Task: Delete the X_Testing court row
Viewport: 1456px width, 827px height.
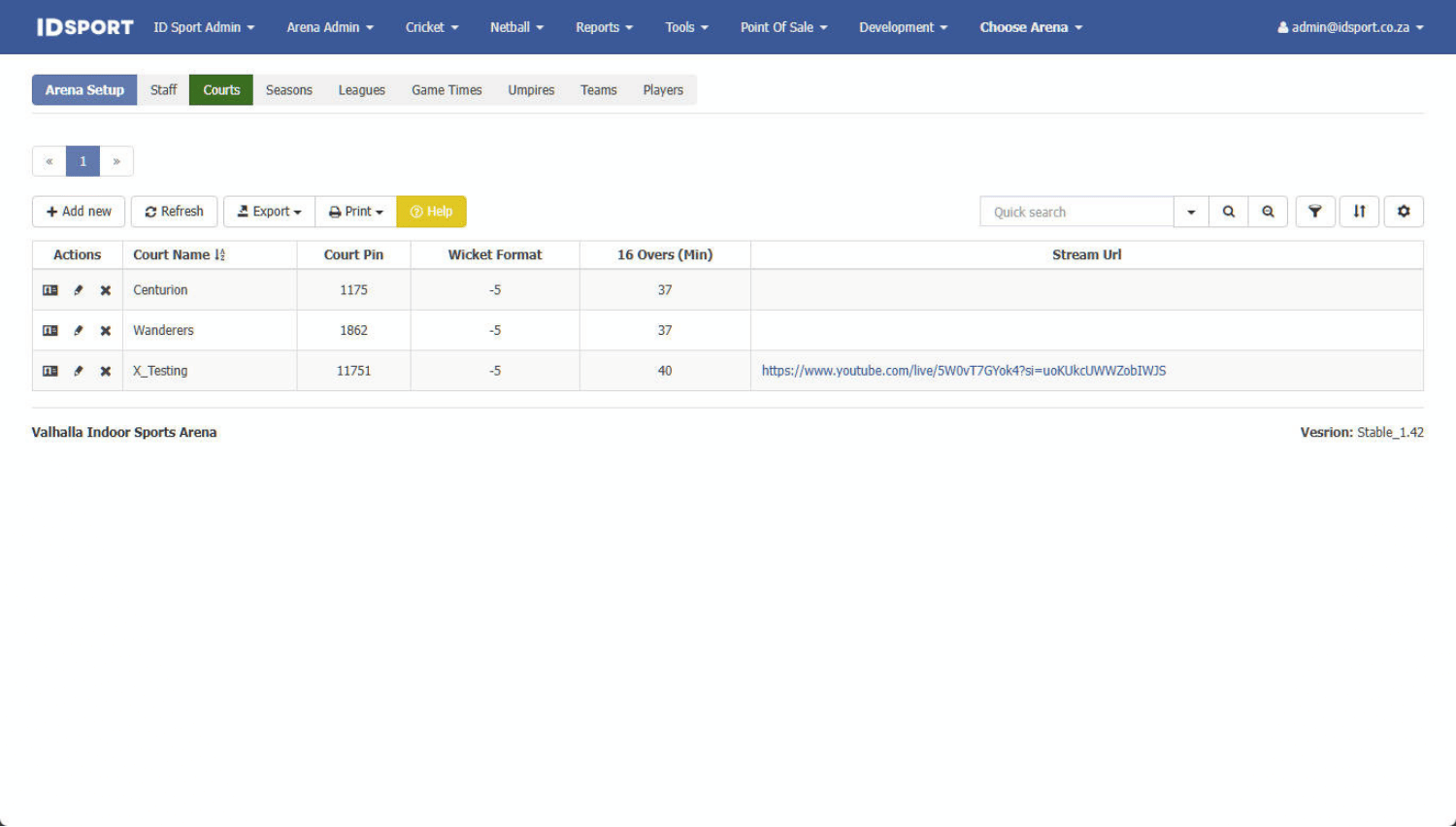Action: pos(106,371)
